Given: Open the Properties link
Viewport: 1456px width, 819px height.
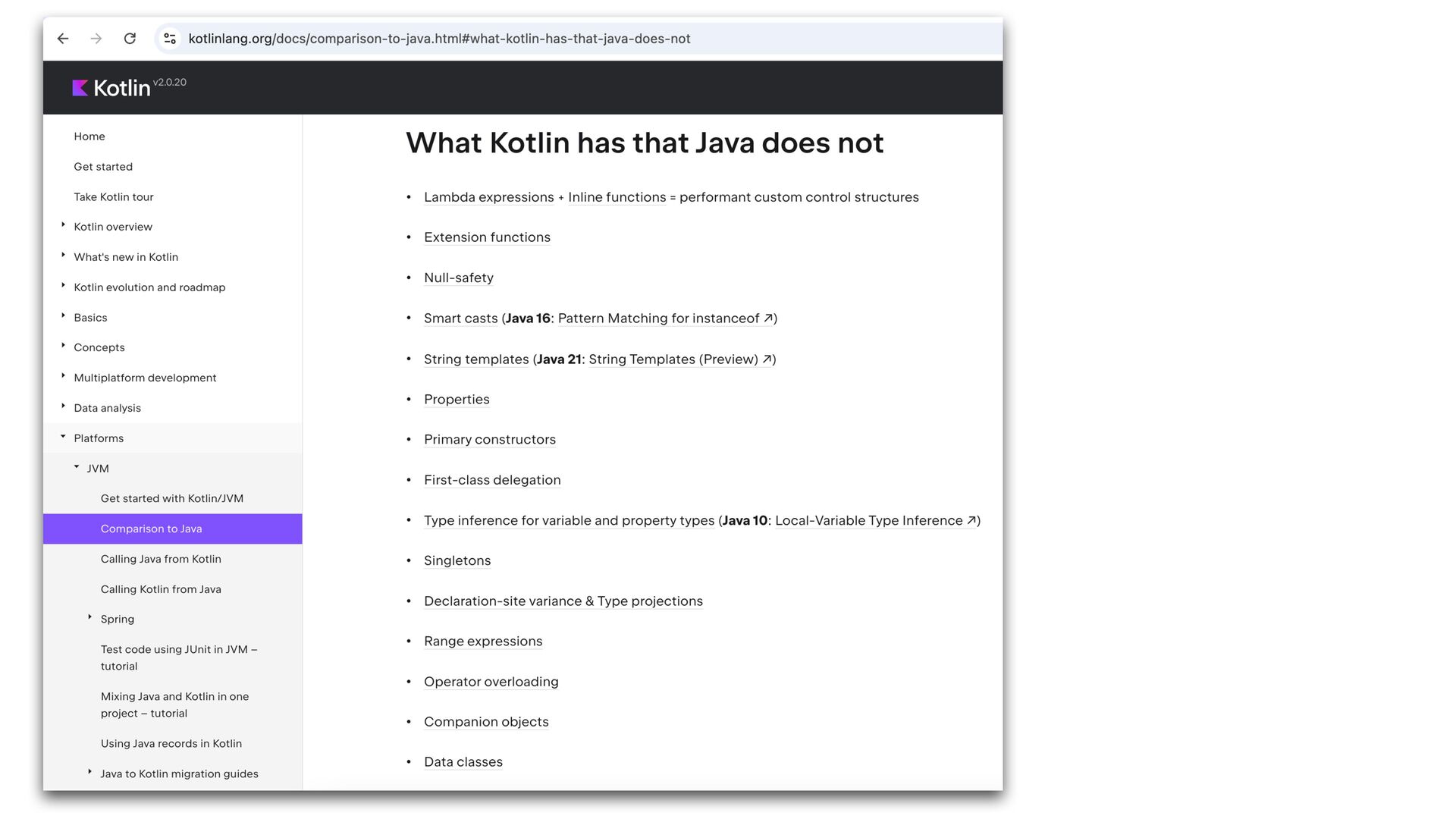Looking at the screenshot, I should click(457, 400).
